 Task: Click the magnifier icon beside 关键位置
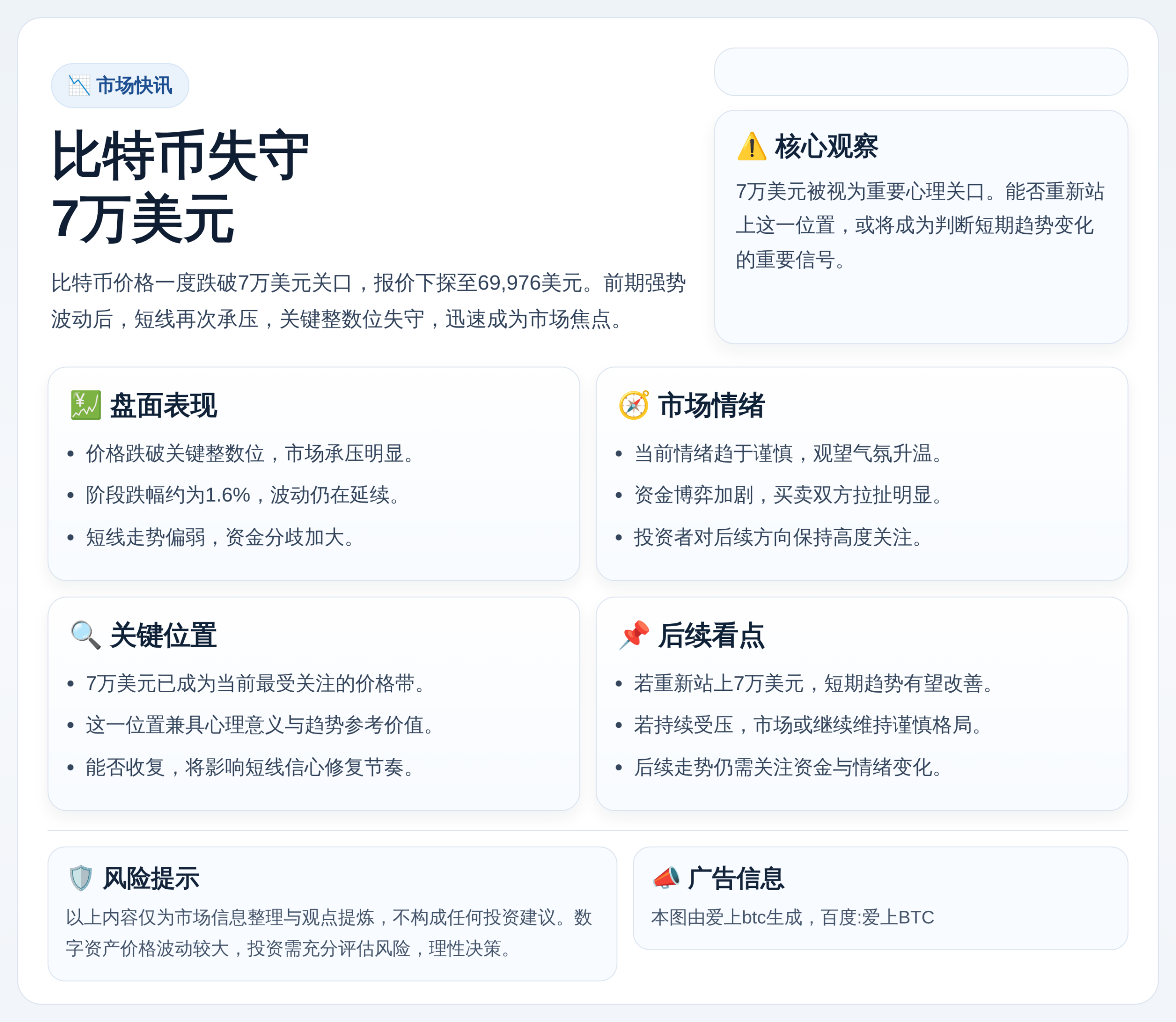pos(85,635)
